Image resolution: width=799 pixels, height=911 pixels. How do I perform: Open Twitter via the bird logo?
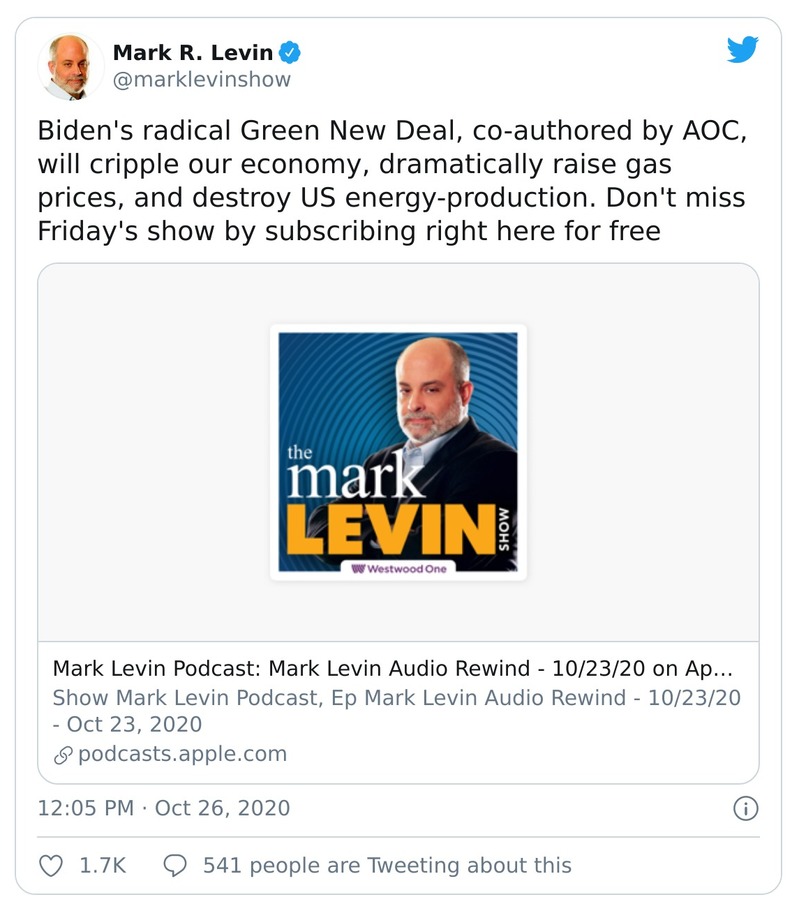pyautogui.click(x=742, y=50)
